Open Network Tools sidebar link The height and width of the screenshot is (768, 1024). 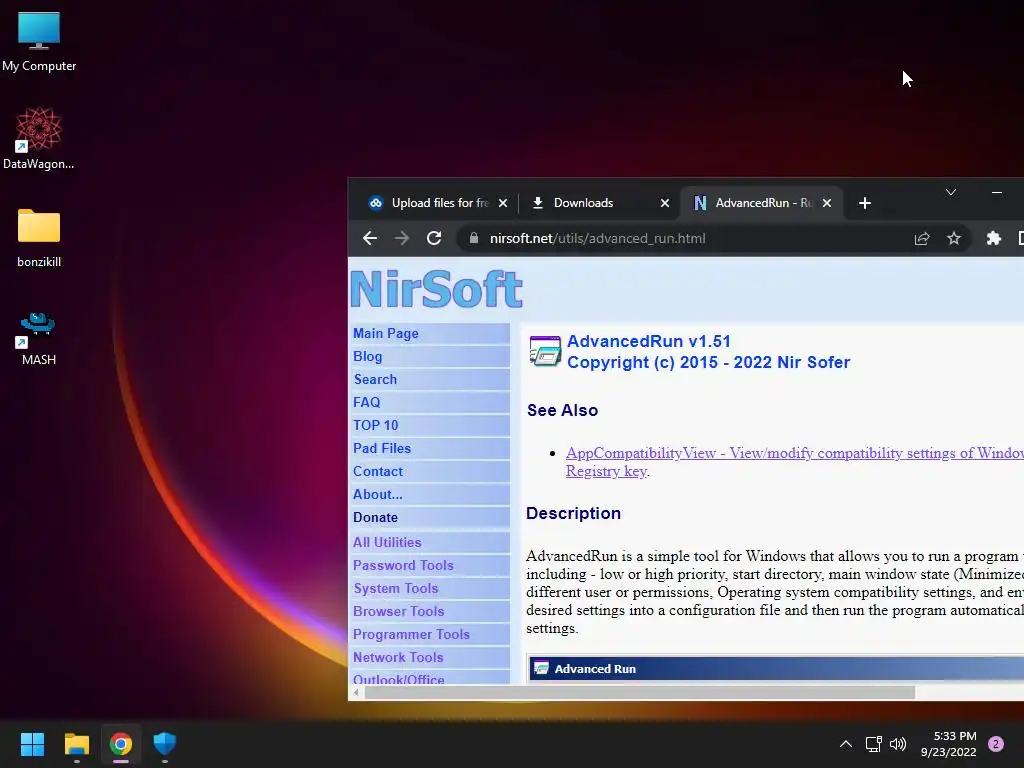click(x=398, y=658)
